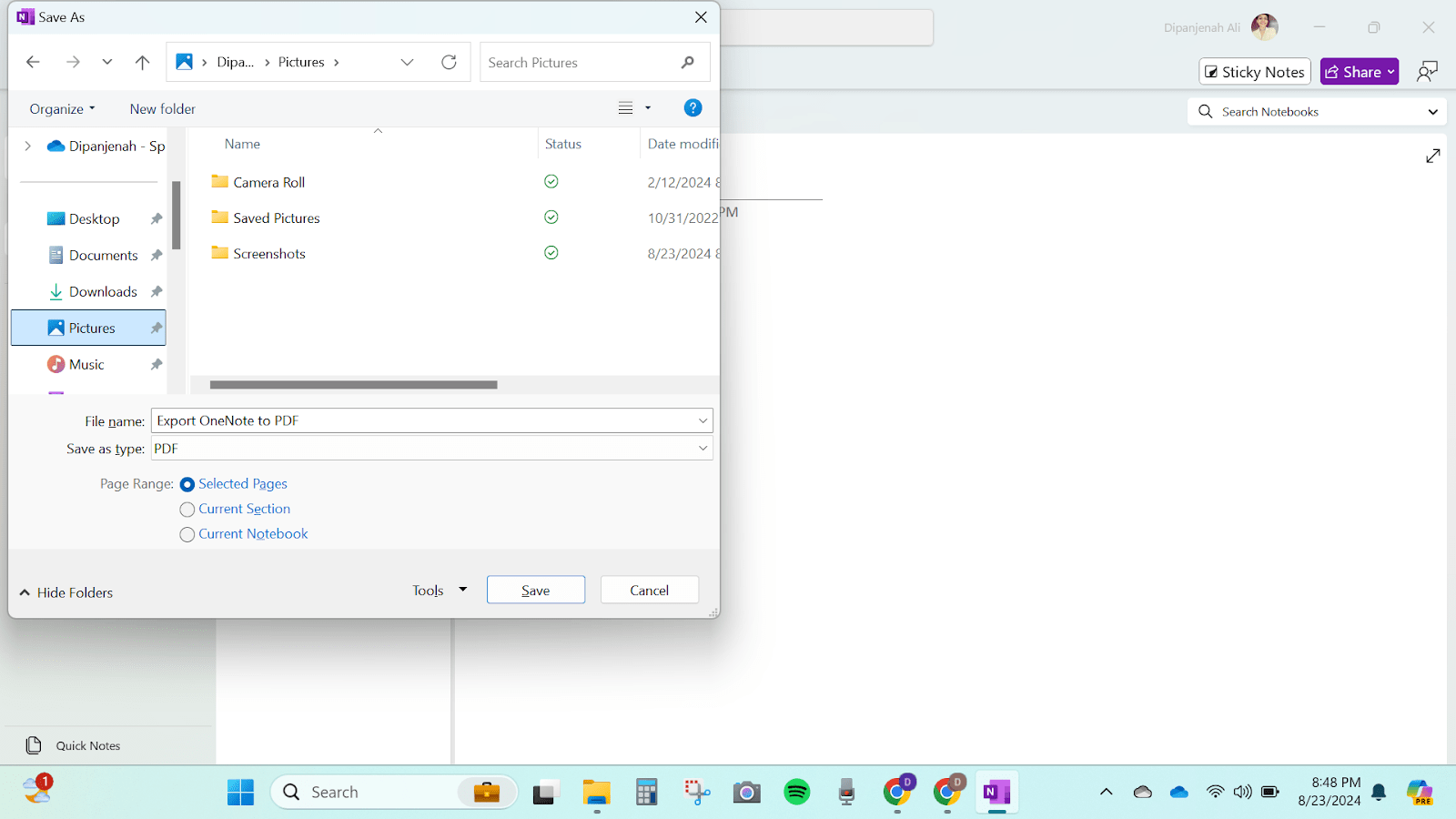Click the meet contacts icon near Share
The height and width of the screenshot is (819, 1456).
pyautogui.click(x=1427, y=71)
